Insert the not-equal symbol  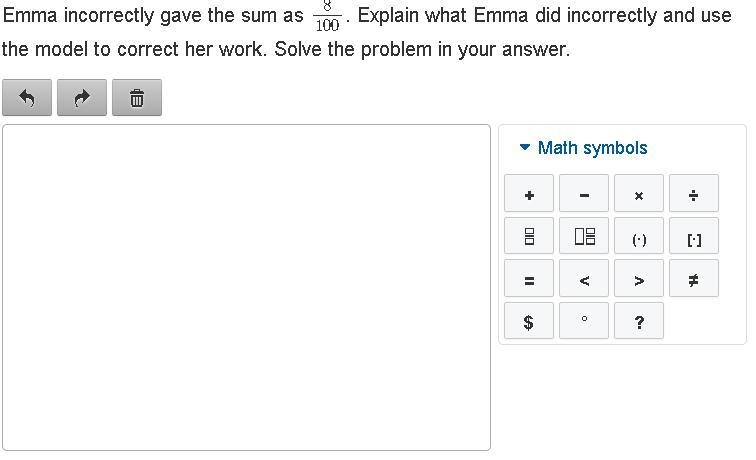pos(694,278)
